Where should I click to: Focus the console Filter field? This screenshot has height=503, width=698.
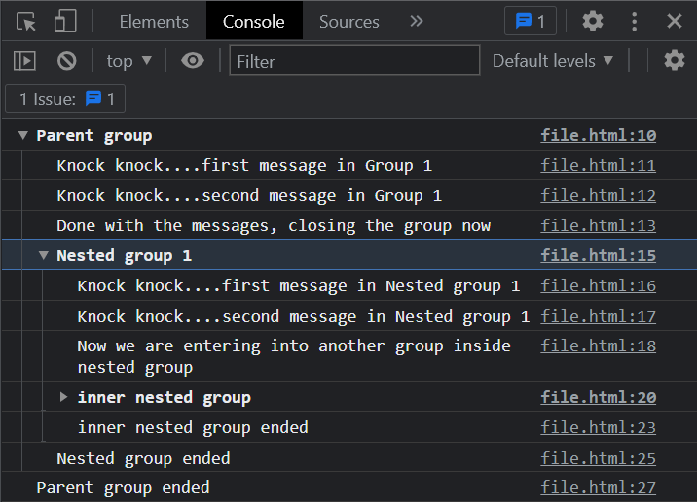pyautogui.click(x=353, y=61)
